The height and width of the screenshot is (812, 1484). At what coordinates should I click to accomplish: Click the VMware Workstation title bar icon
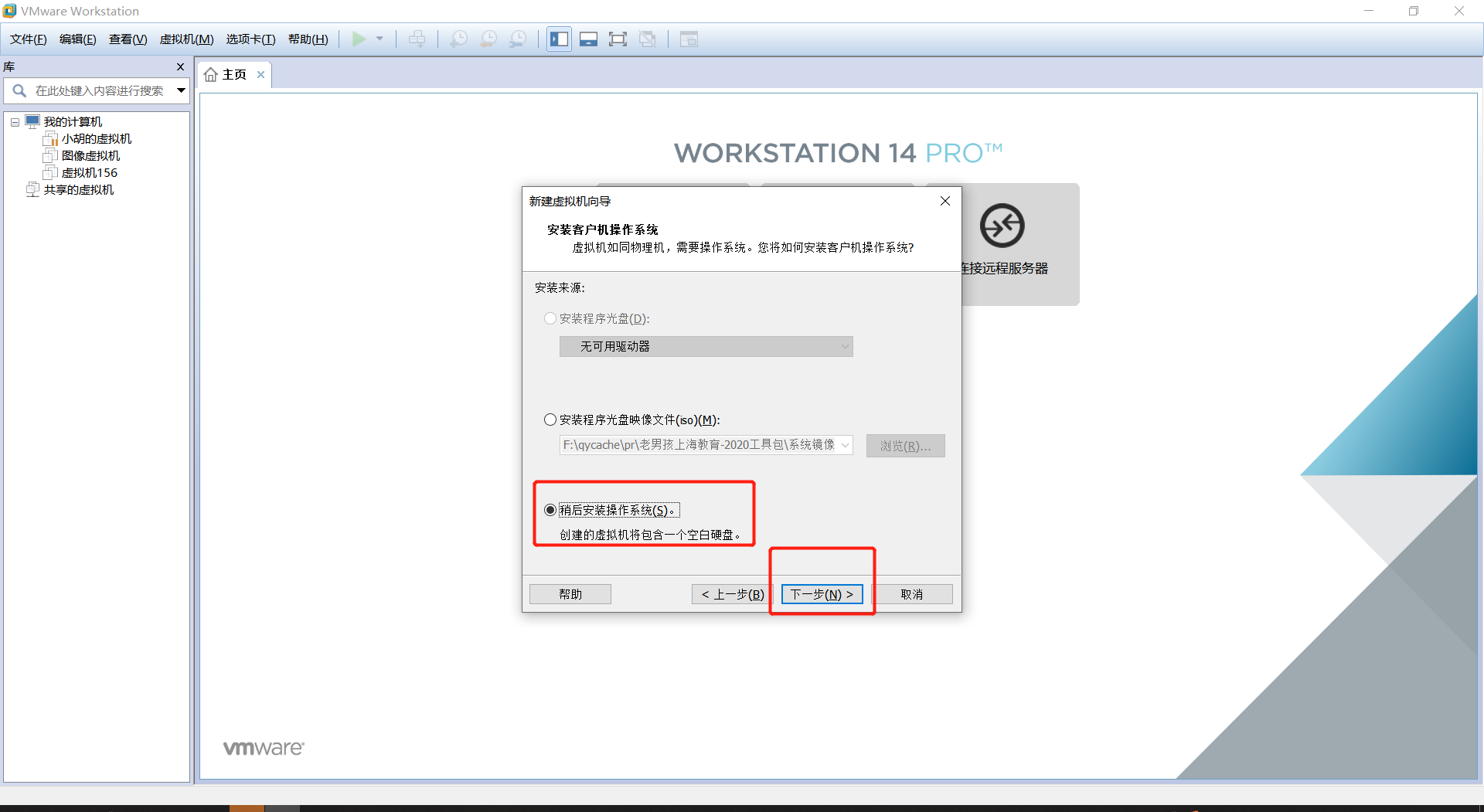click(x=9, y=11)
